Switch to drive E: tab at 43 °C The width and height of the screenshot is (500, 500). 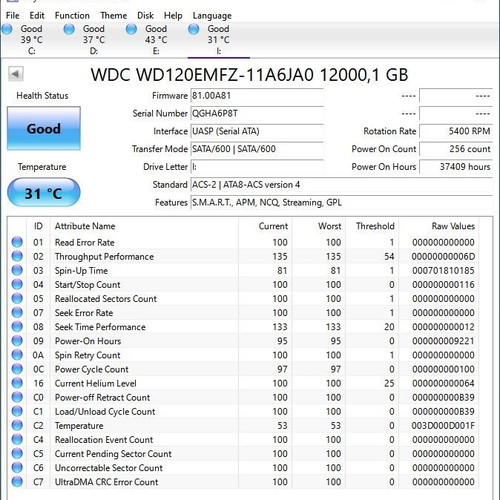point(156,40)
